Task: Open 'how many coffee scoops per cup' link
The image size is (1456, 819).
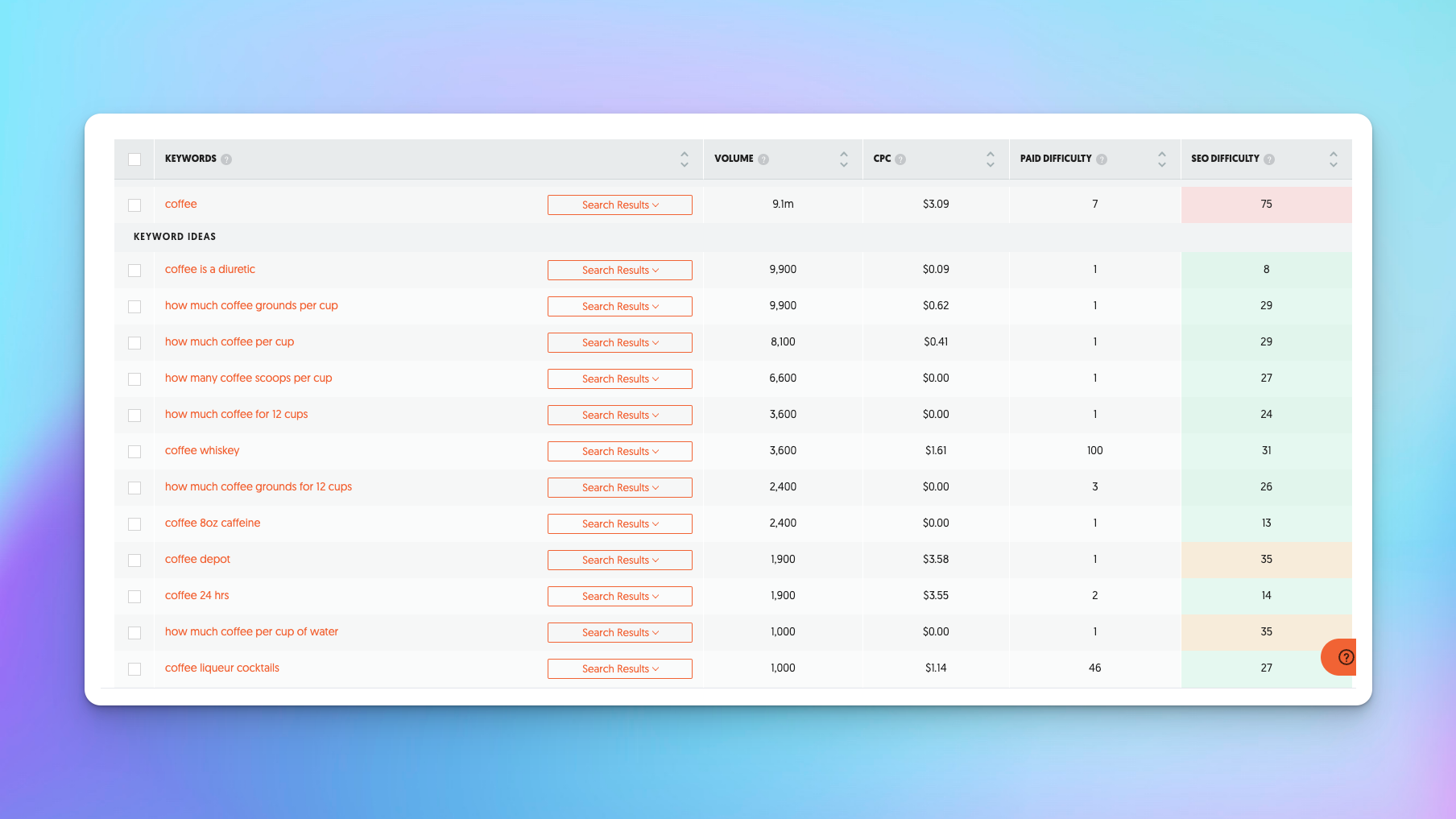Action: tap(248, 378)
